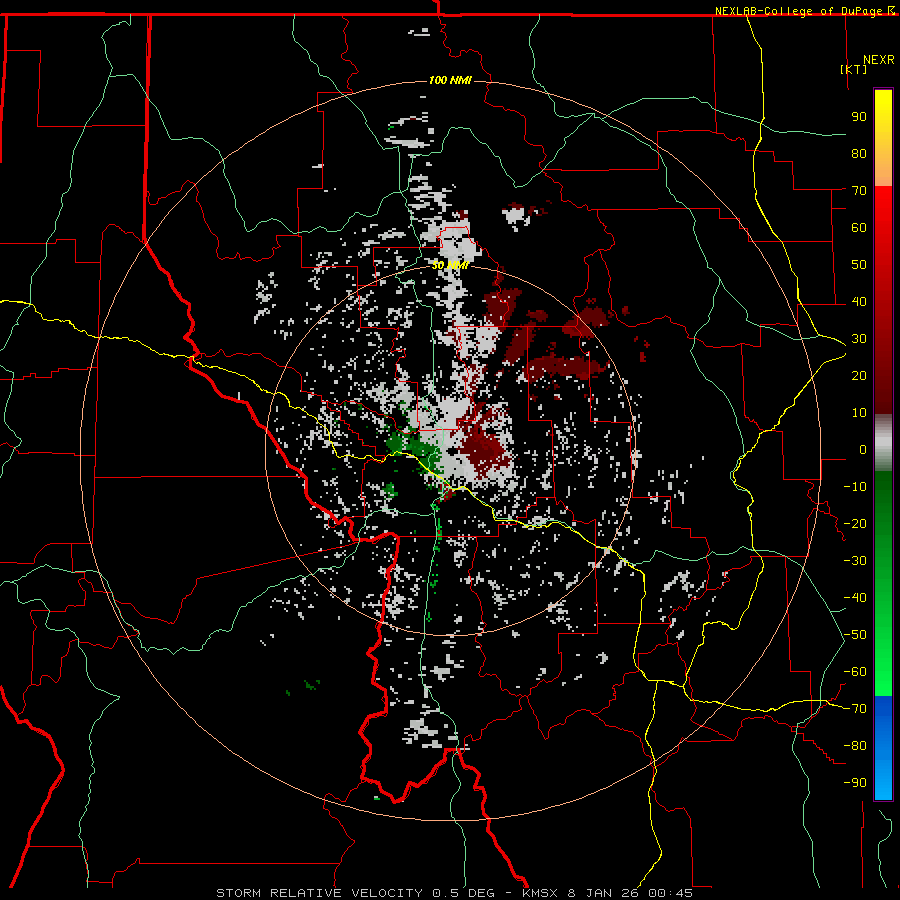This screenshot has width=900, height=900.
Task: Click the 60 value on the velocity scale
Action: (x=859, y=228)
